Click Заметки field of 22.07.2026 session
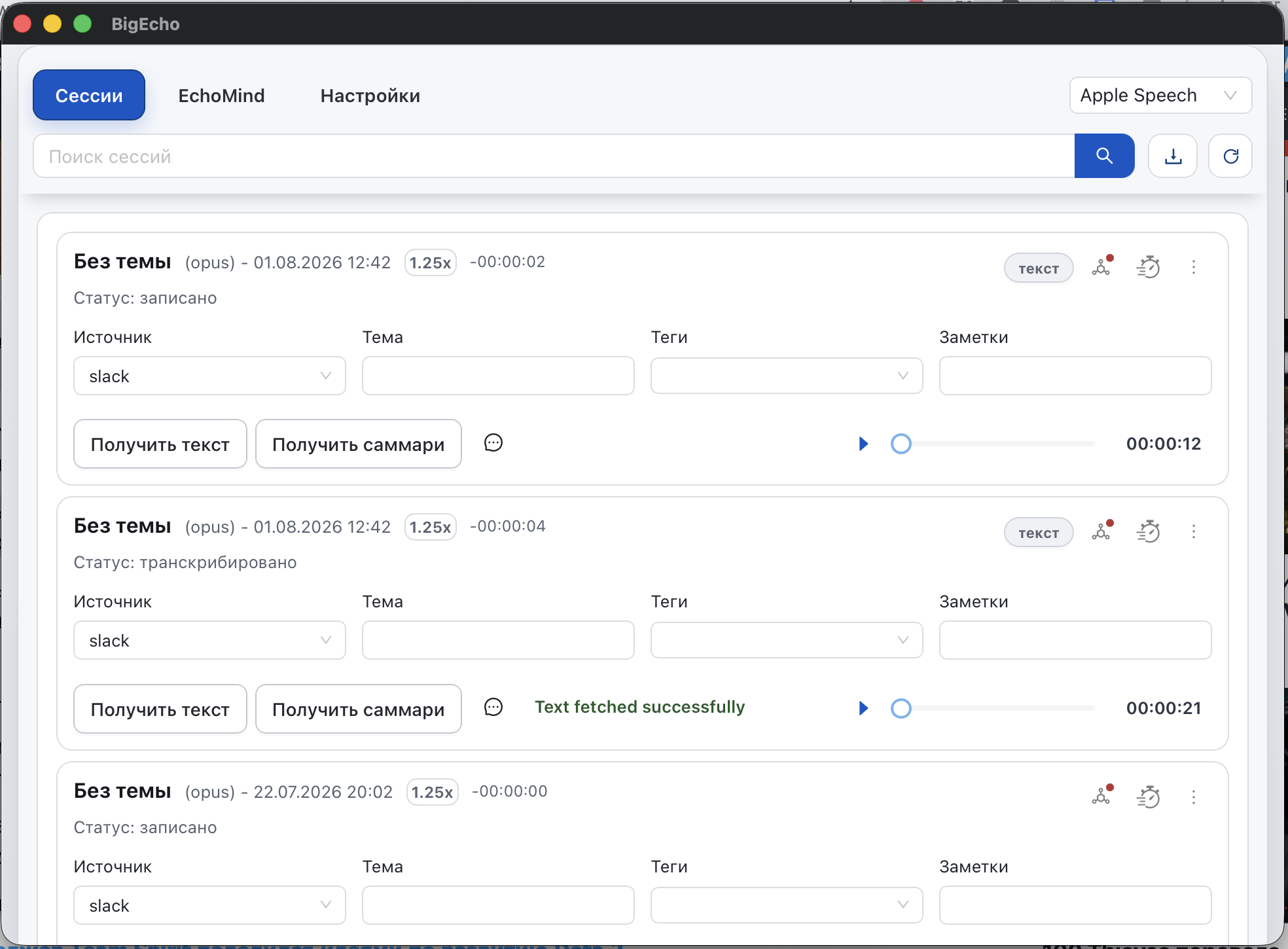Screen dimensions: 1288x949 [x=1075, y=905]
